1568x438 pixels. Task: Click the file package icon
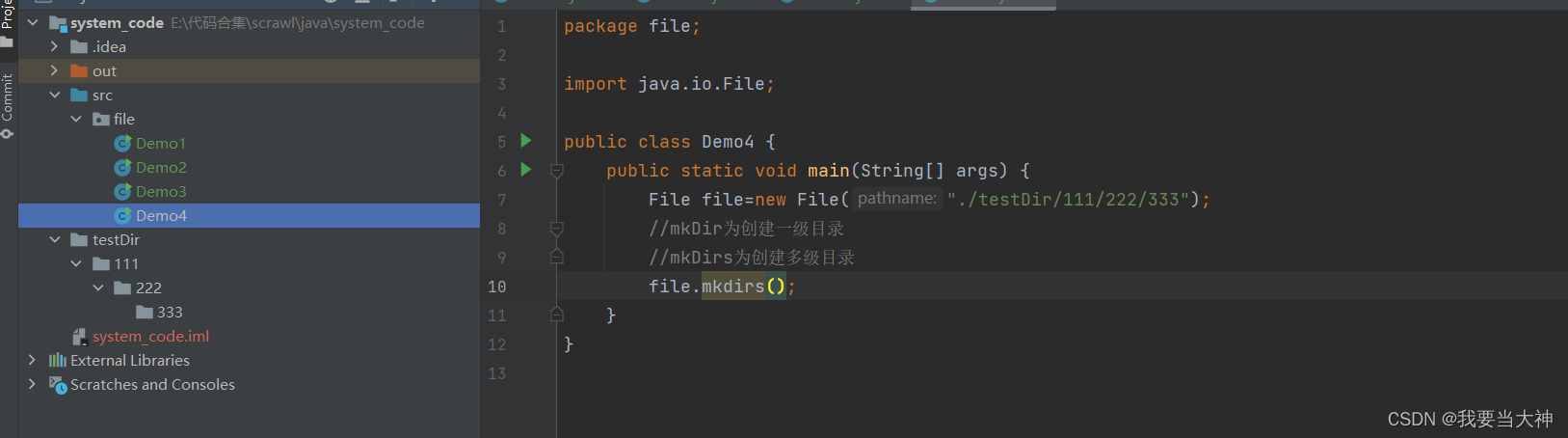pyautogui.click(x=101, y=119)
